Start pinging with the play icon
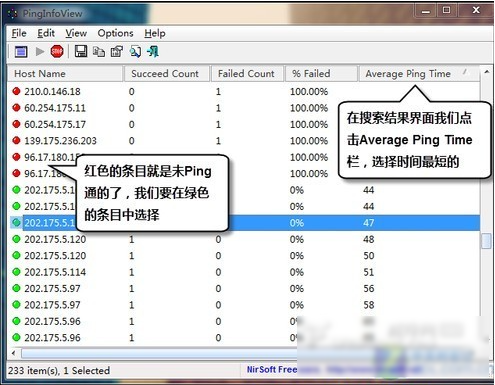Viewport: 495px width, 385px height. click(40, 52)
